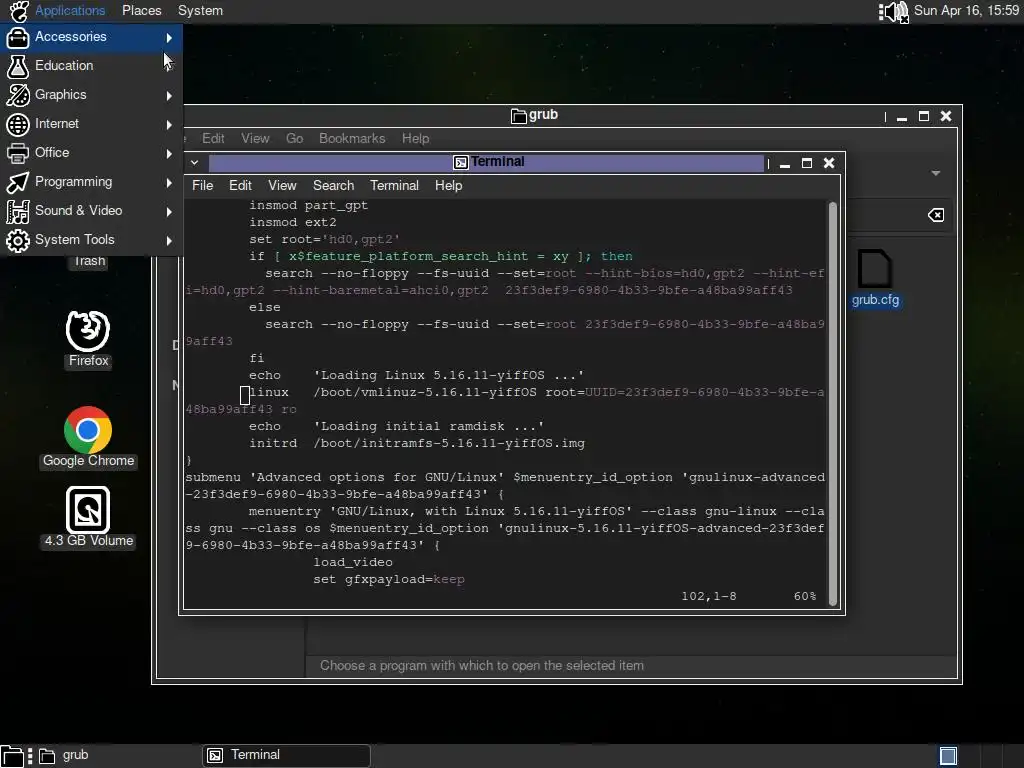Viewport: 1024px width, 768px height.
Task: Open terminal window menu chevron
Action: tap(195, 162)
